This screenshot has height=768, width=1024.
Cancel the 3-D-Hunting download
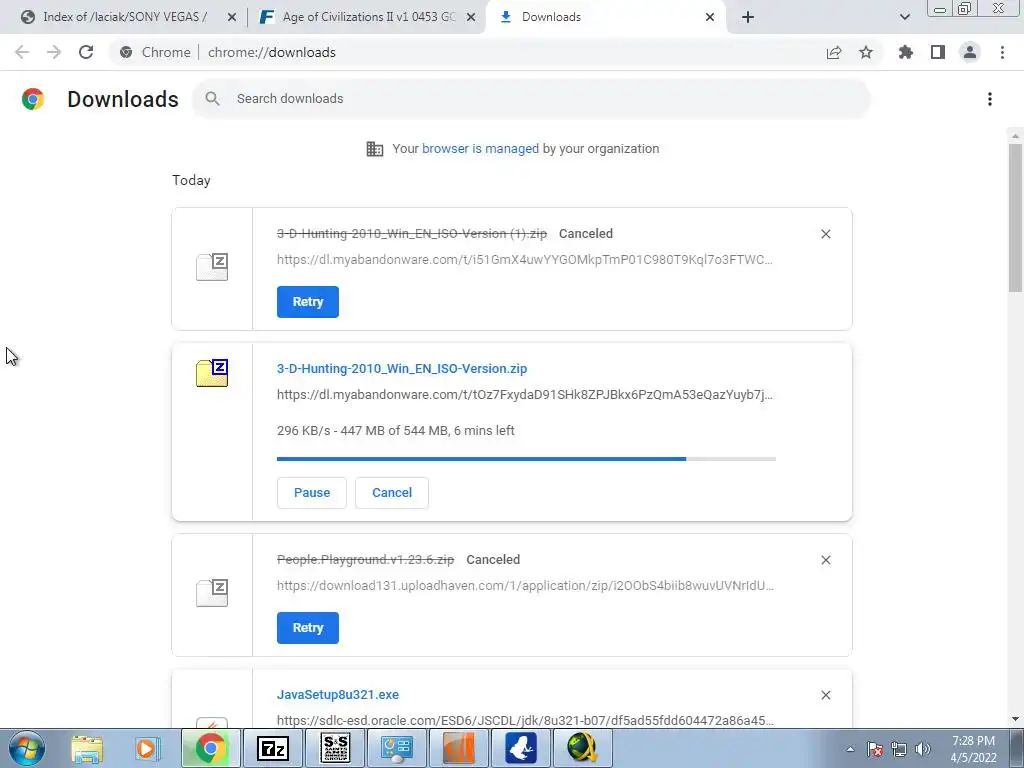[x=392, y=492]
